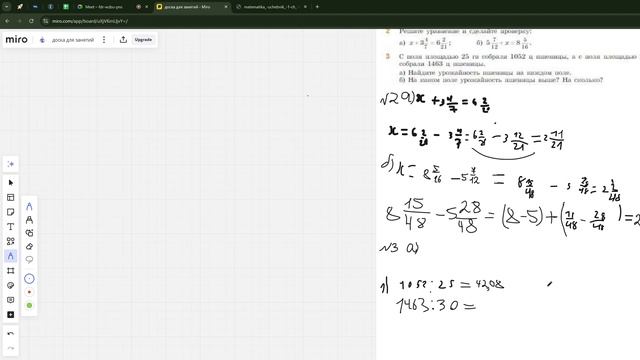Activate the Text tool

[x=11, y=227]
